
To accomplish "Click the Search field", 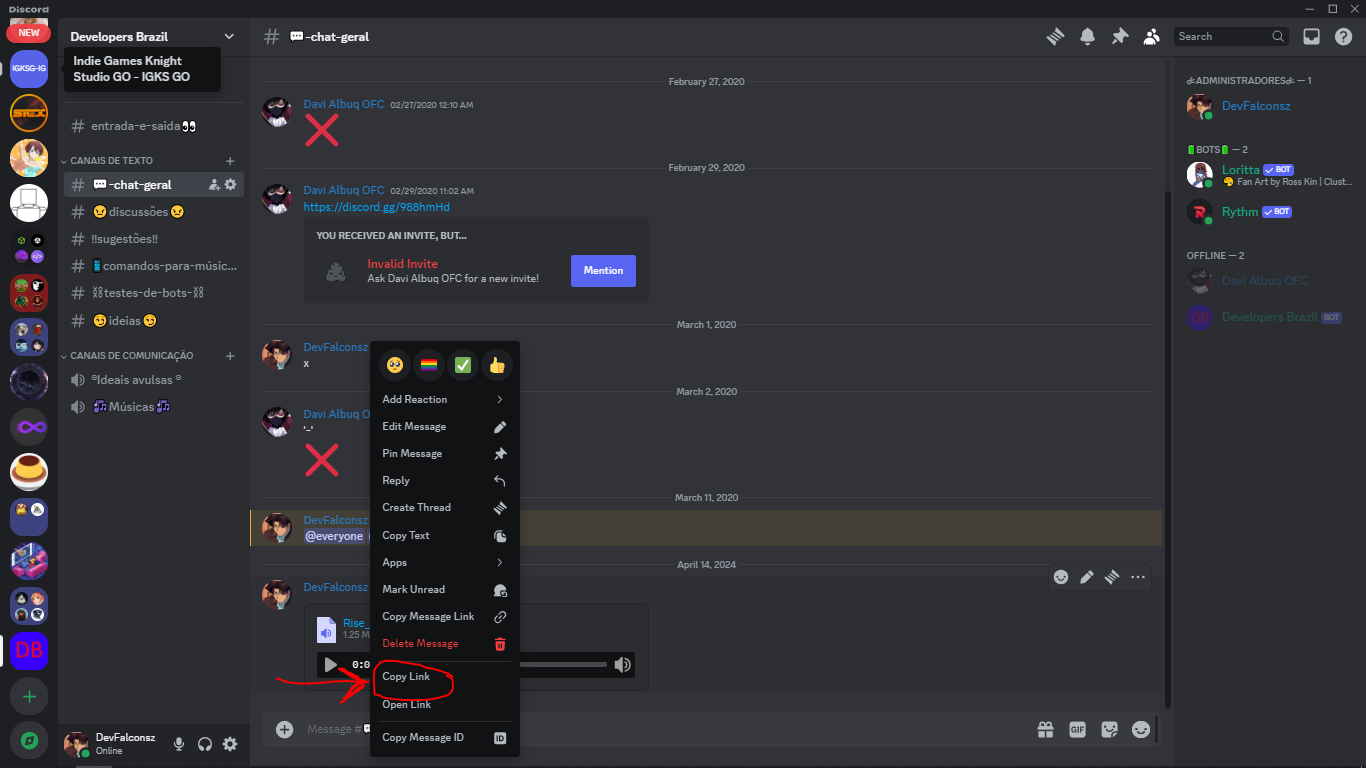I will [x=1231, y=36].
